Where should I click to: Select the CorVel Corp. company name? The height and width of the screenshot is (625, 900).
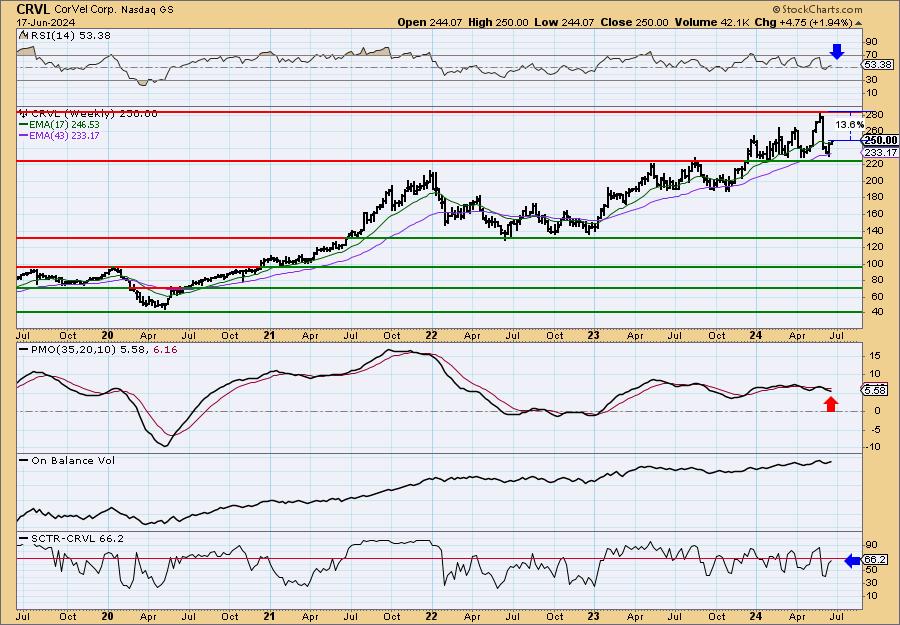coord(86,10)
